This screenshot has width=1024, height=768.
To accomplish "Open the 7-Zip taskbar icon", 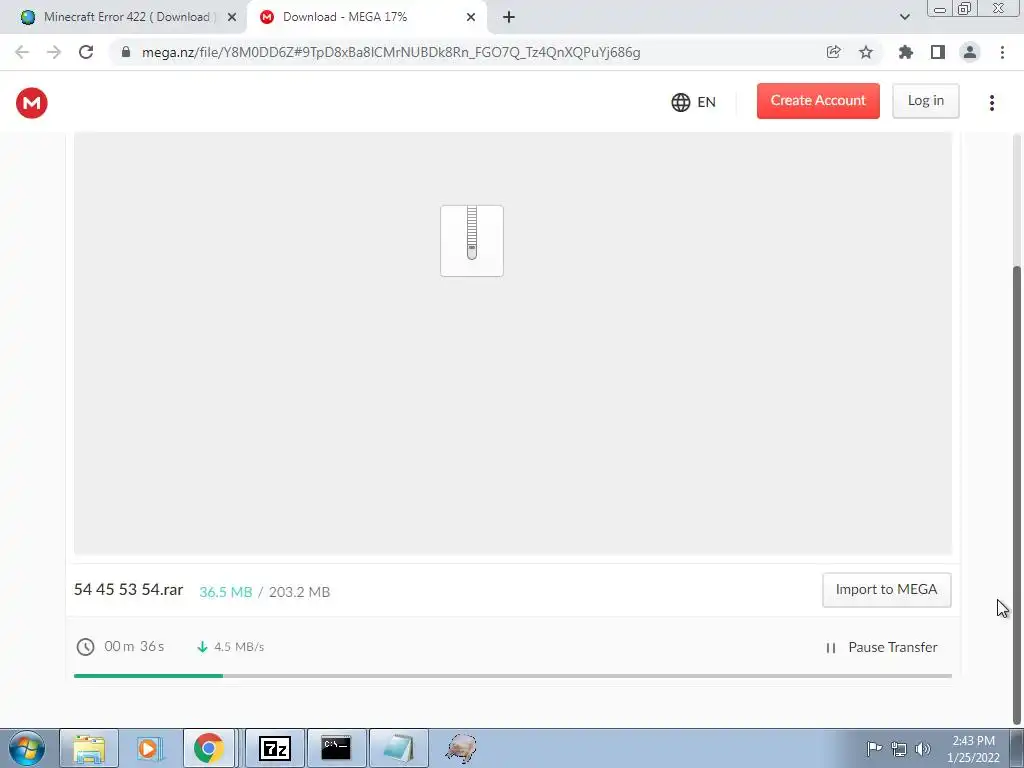I will 274,748.
